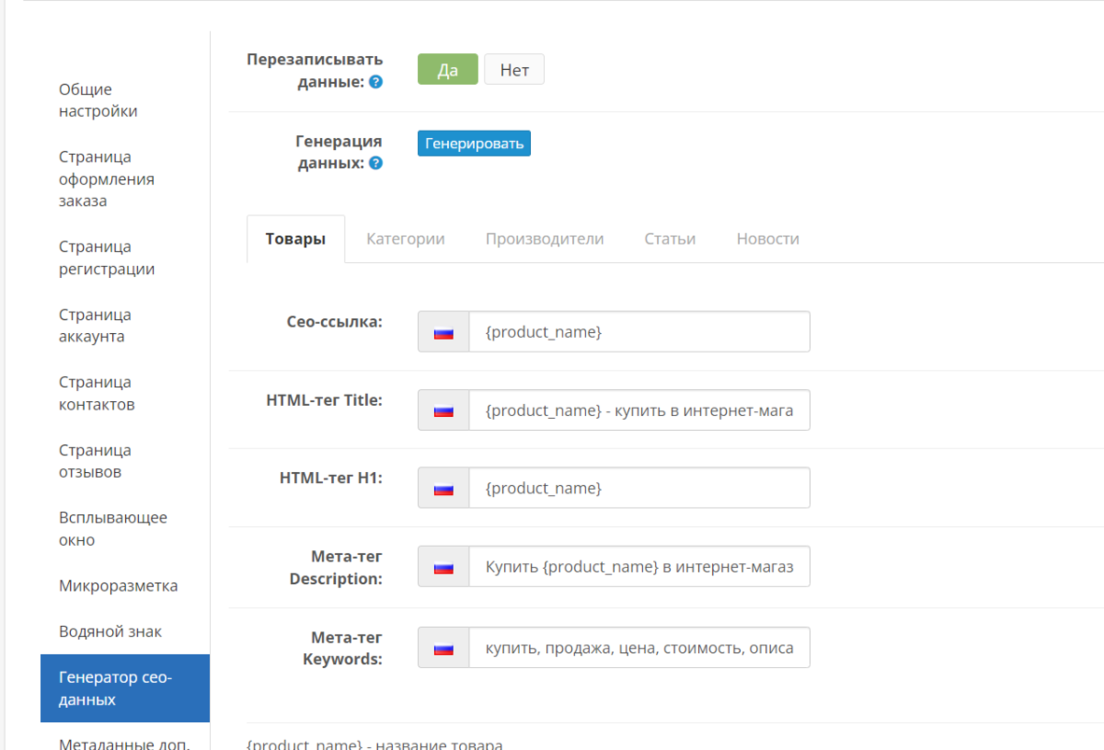The height and width of the screenshot is (750, 1104).
Task: Click Russian flag icon beside Сео-ссылка field
Action: 444,332
